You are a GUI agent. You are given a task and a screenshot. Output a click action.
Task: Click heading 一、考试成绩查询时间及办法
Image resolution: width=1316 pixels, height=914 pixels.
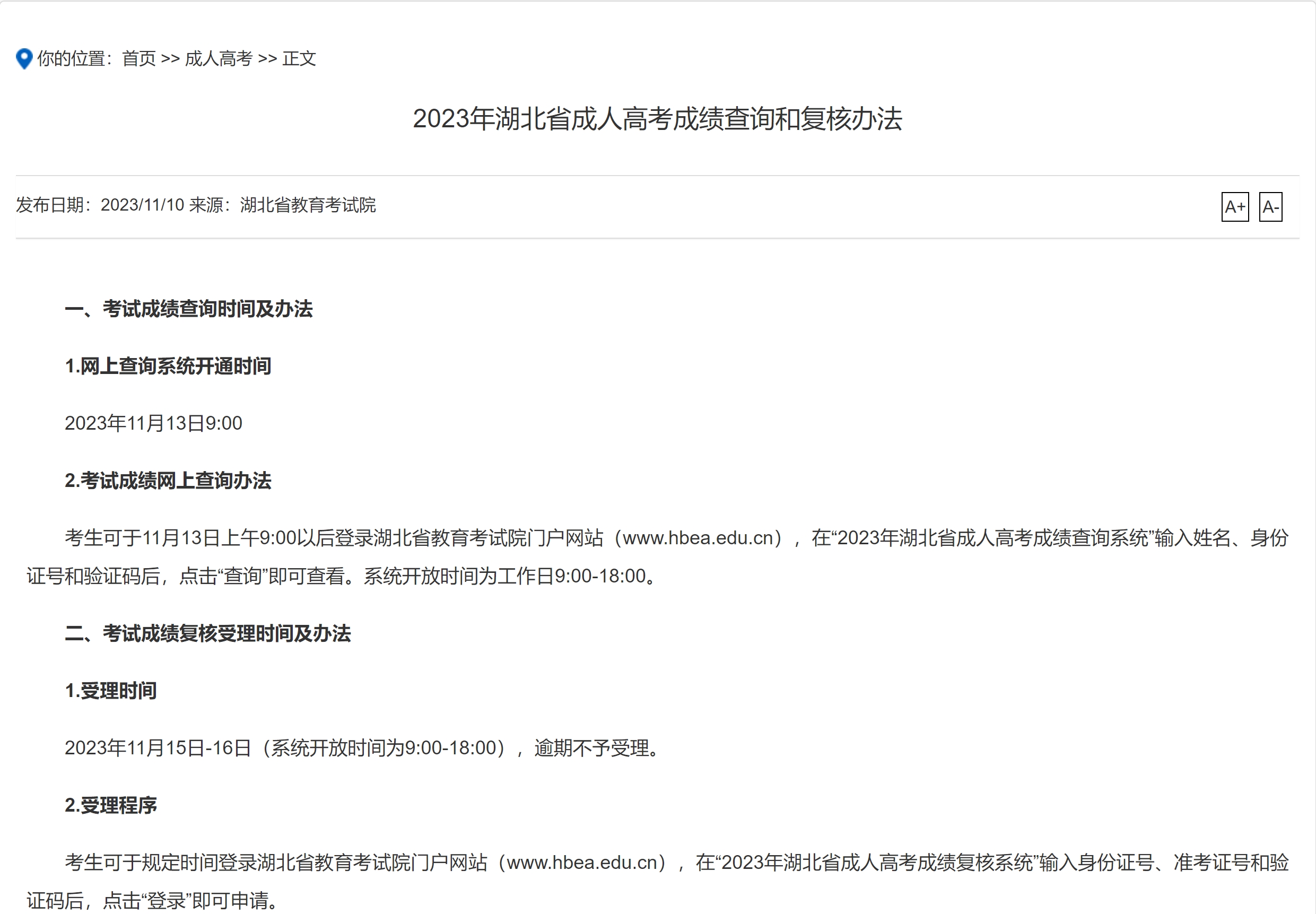click(189, 309)
